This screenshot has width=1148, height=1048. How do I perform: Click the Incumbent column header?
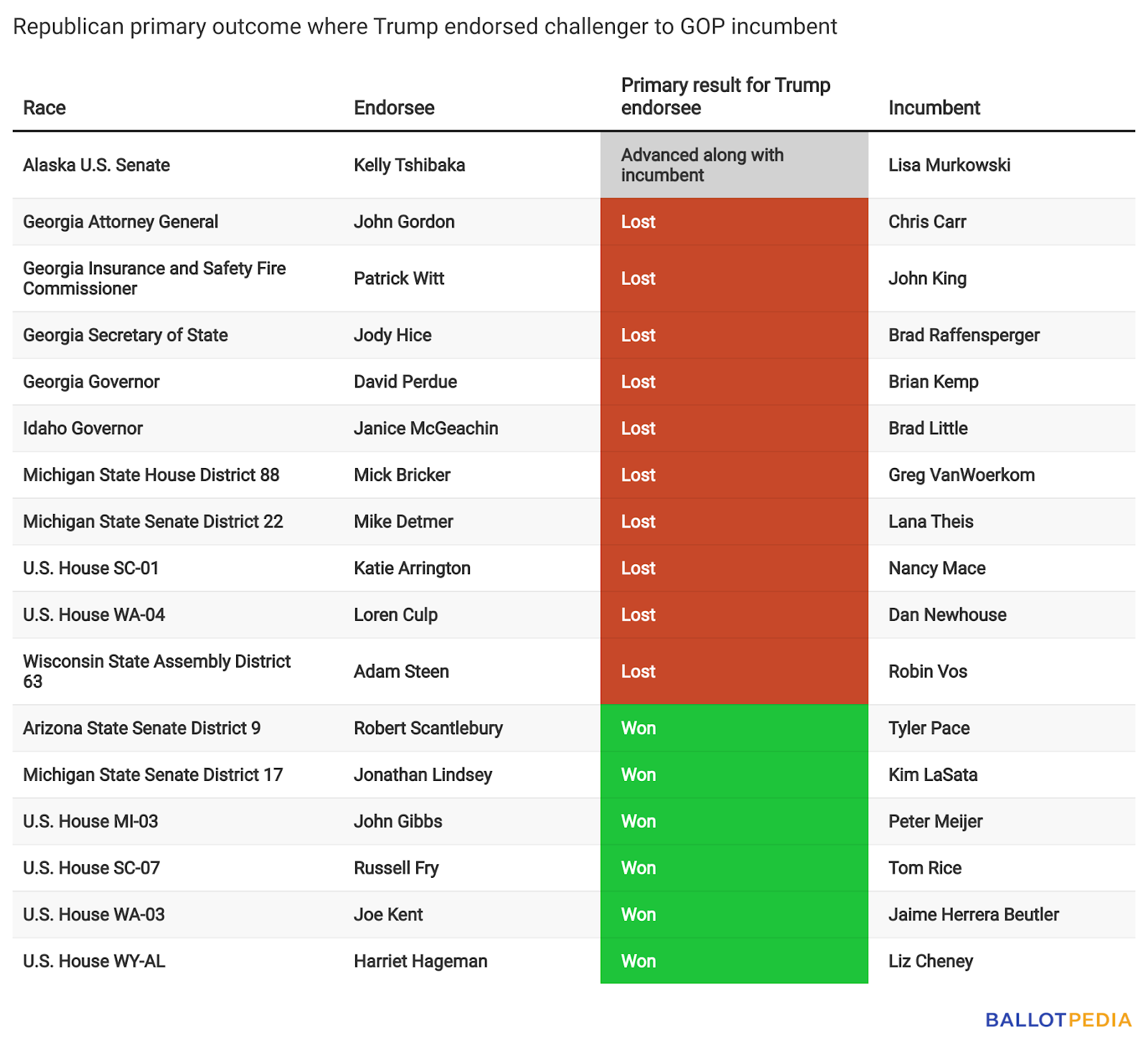[x=934, y=108]
